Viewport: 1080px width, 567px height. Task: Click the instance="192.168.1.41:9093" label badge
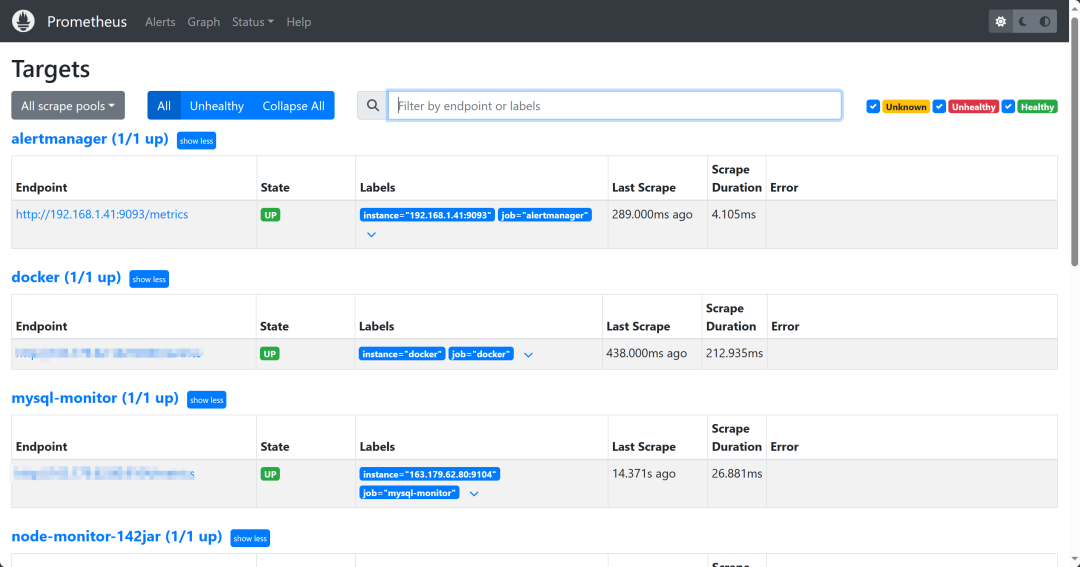pyautogui.click(x=427, y=215)
